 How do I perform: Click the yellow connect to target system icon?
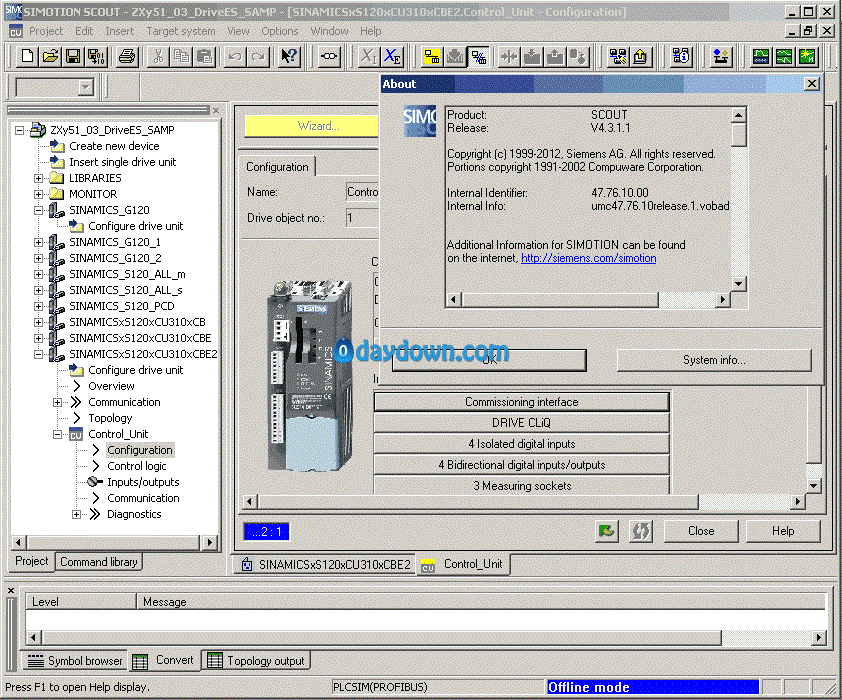432,56
